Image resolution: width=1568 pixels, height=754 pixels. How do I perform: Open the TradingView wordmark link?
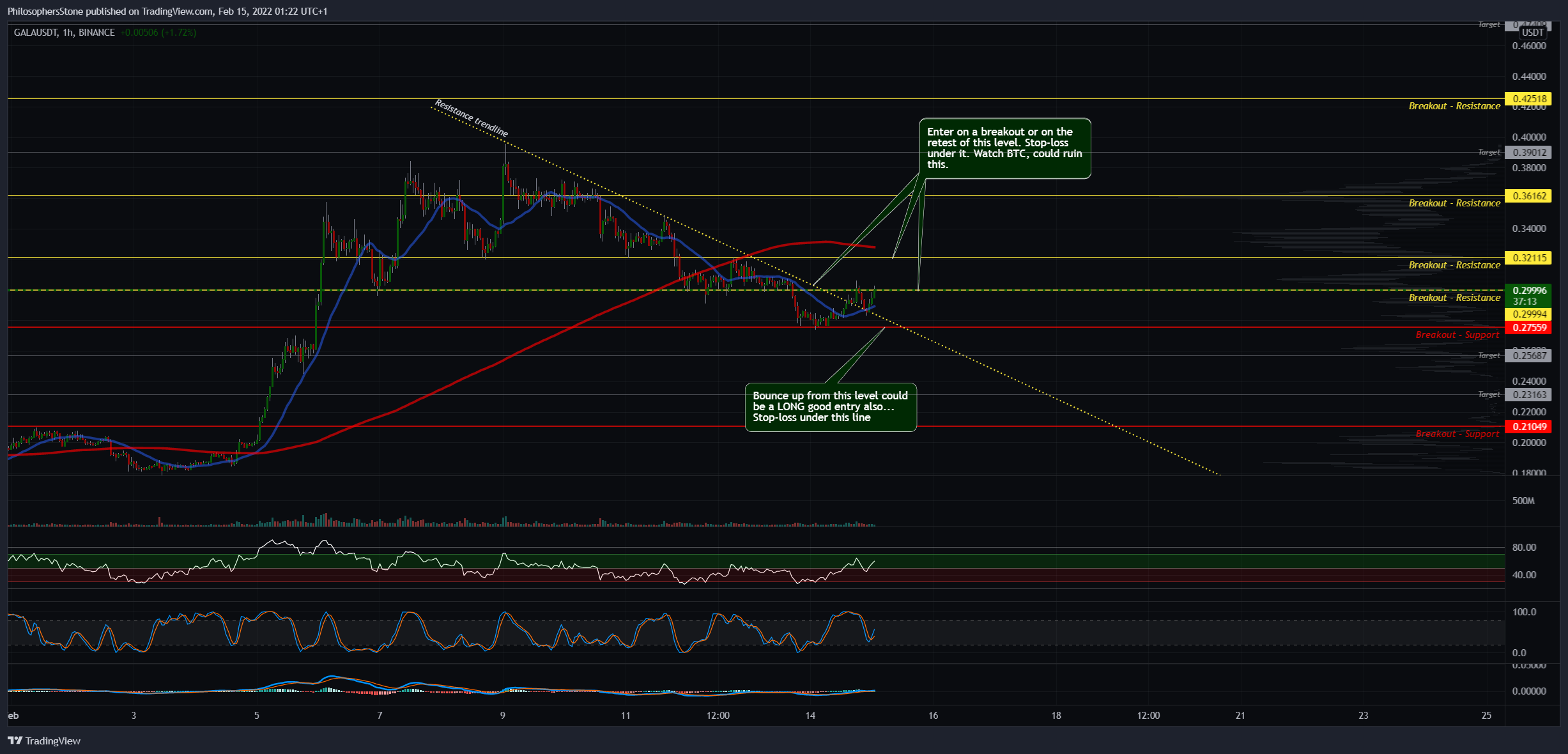53,741
